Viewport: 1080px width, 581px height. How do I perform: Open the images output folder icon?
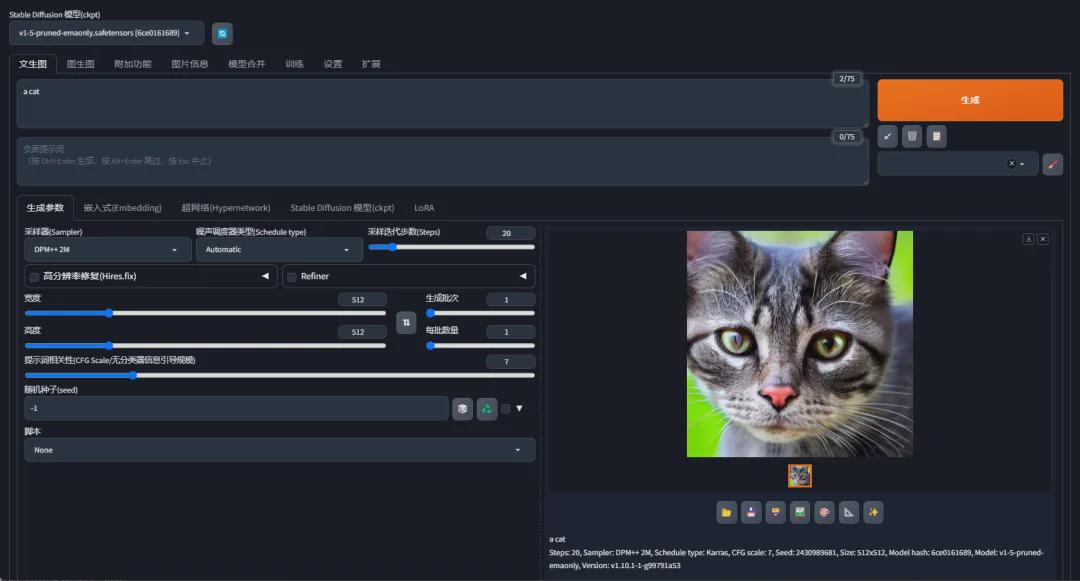[726, 512]
